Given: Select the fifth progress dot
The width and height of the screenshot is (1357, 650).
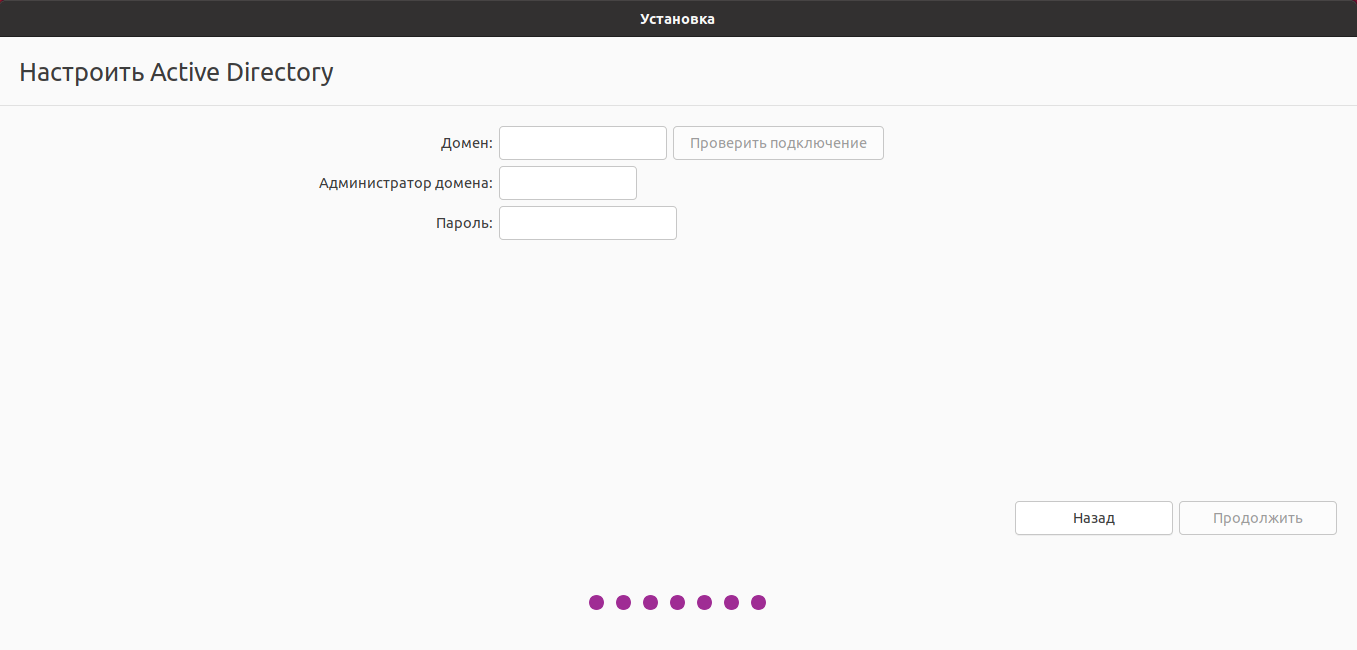Looking at the screenshot, I should (705, 602).
